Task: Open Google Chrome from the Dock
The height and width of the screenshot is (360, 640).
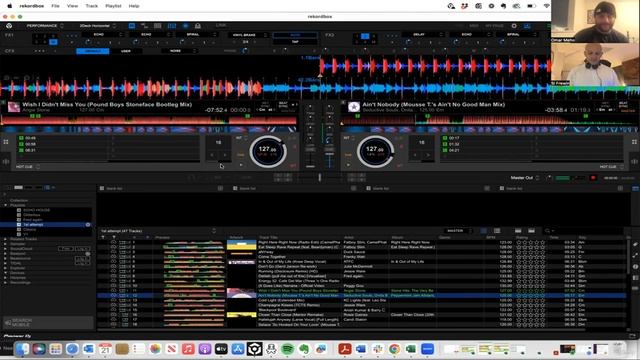Action: (x=394, y=349)
